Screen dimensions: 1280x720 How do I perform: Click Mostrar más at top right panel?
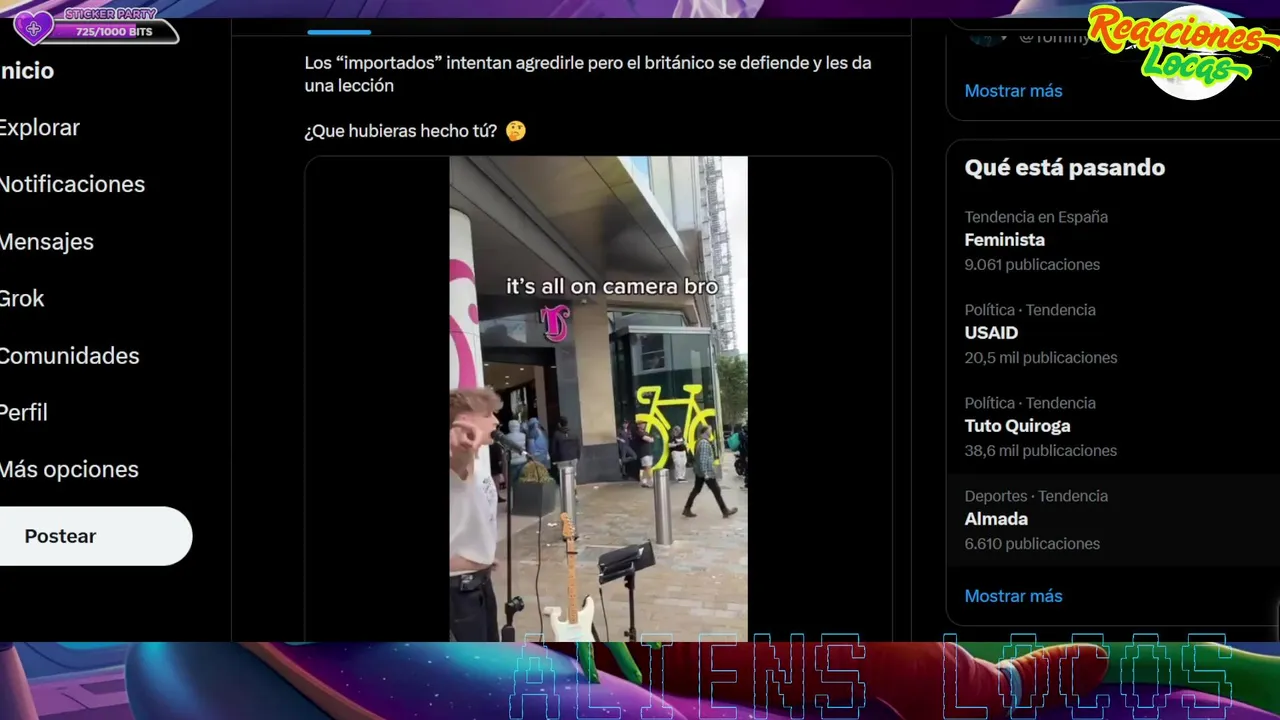coord(1013,91)
